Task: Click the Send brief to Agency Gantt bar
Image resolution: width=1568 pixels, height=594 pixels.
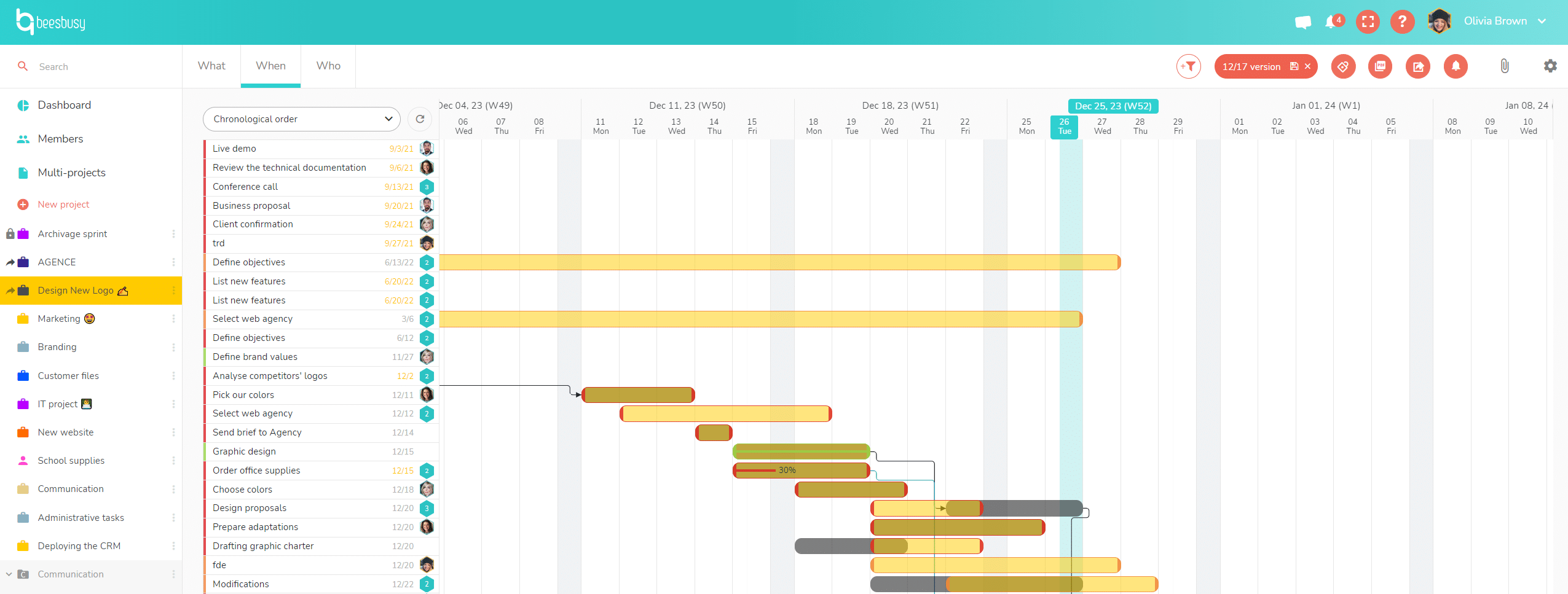Action: (714, 432)
